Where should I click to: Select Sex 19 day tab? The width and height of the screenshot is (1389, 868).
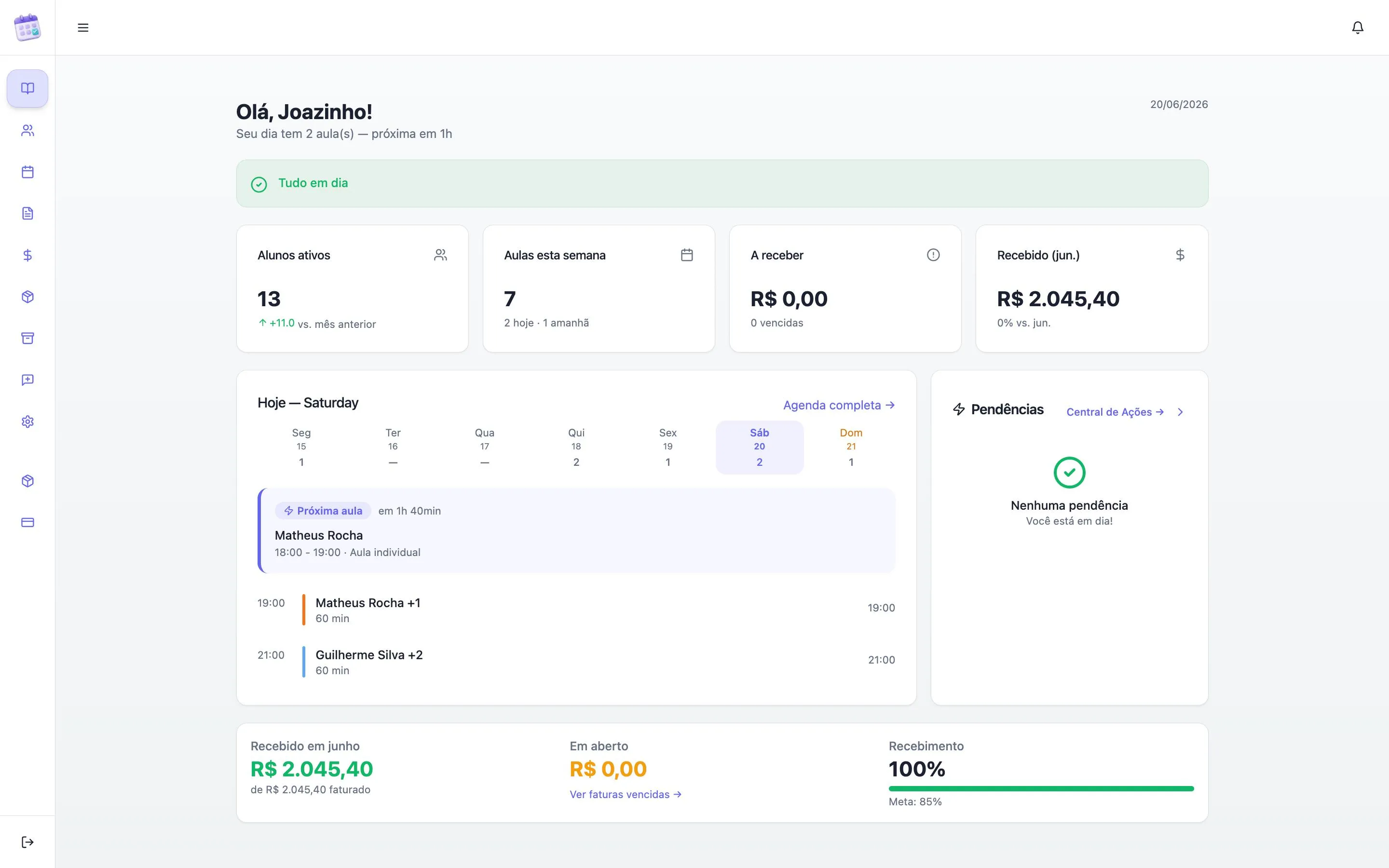tap(667, 447)
